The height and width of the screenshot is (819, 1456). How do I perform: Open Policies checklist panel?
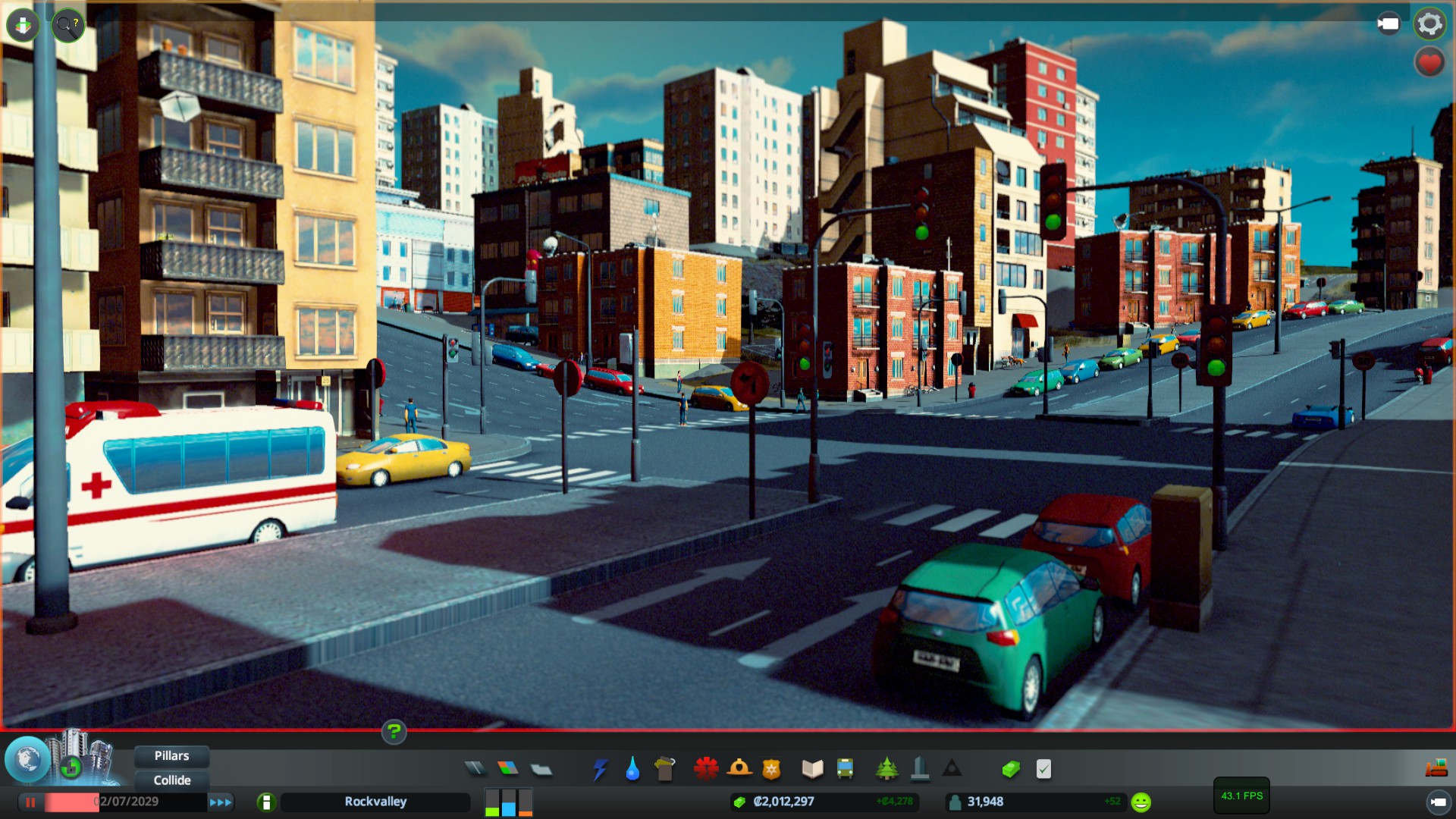1043,770
